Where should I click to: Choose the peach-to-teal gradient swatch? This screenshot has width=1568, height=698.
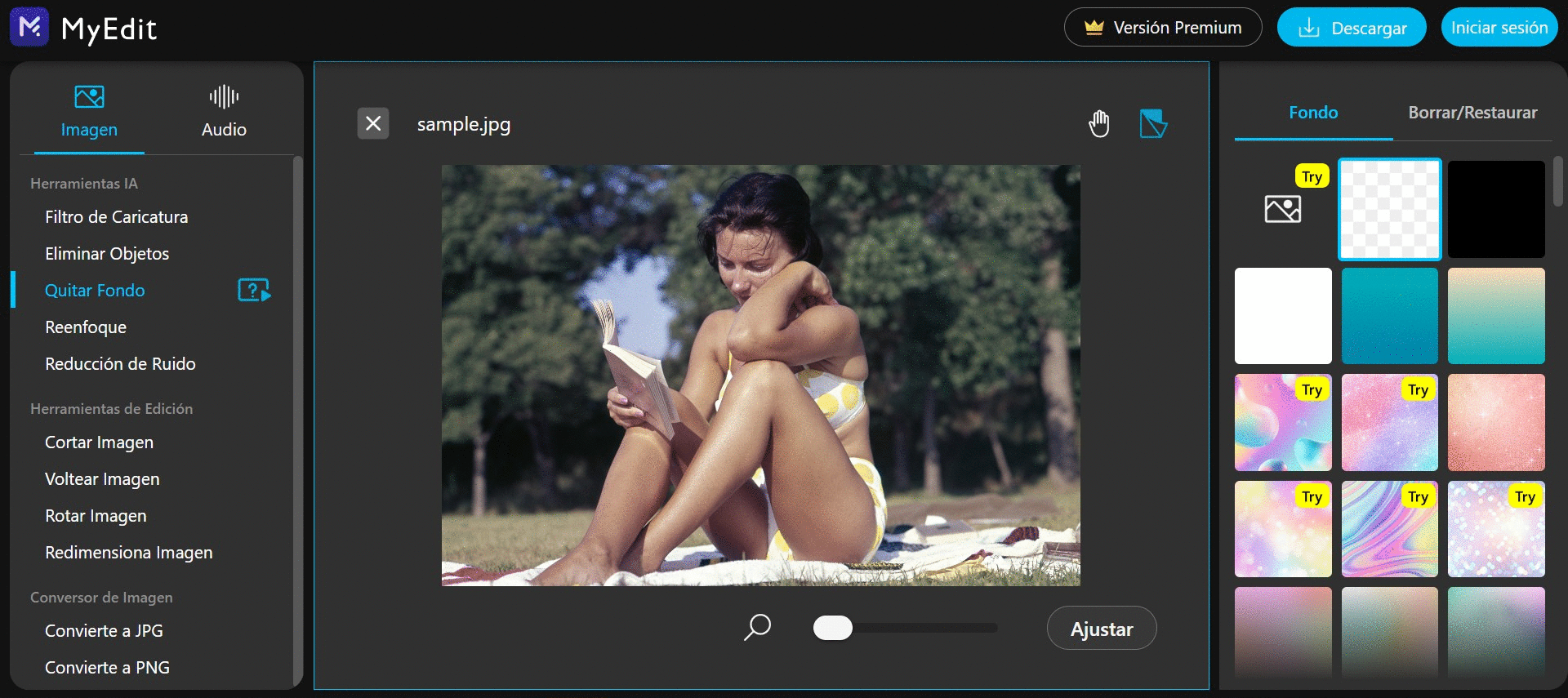point(1496,316)
